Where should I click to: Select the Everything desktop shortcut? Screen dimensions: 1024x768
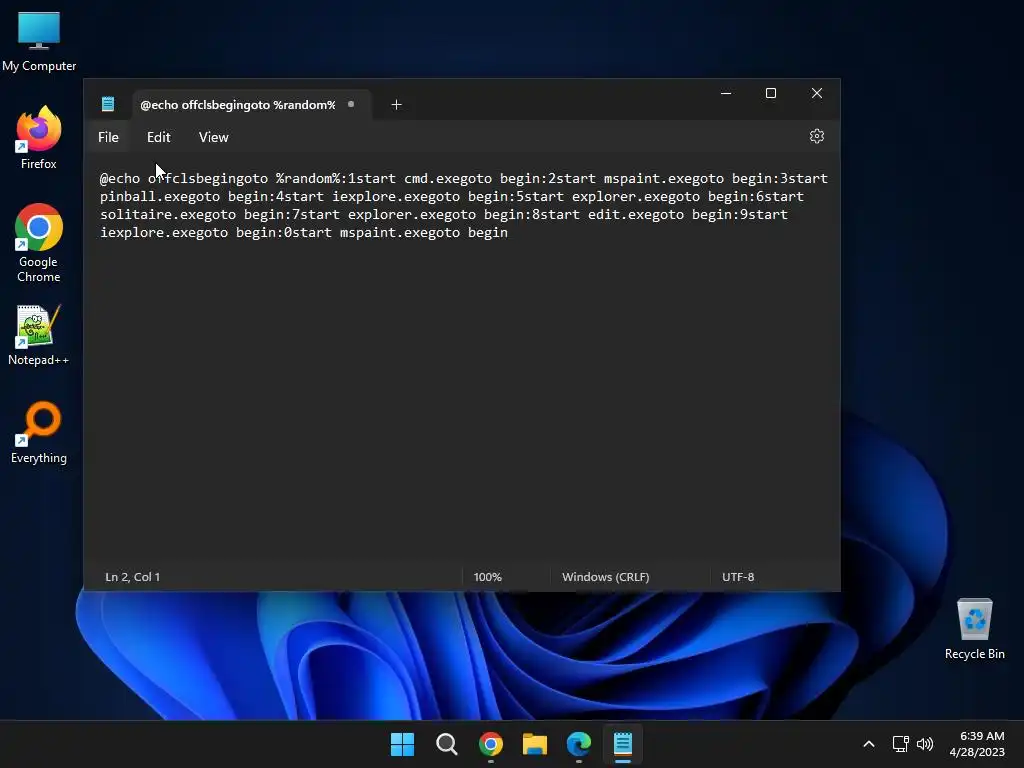coord(39,433)
